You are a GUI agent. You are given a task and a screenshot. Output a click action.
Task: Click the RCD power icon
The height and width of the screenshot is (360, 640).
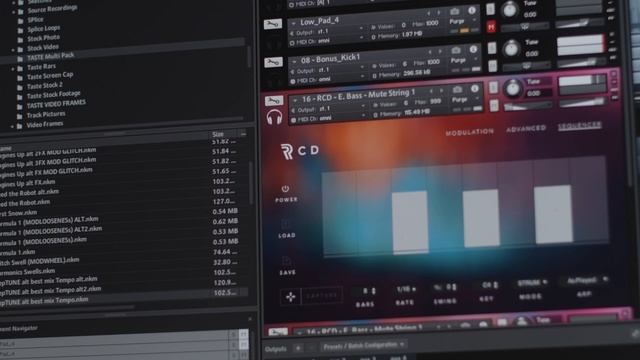click(285, 189)
